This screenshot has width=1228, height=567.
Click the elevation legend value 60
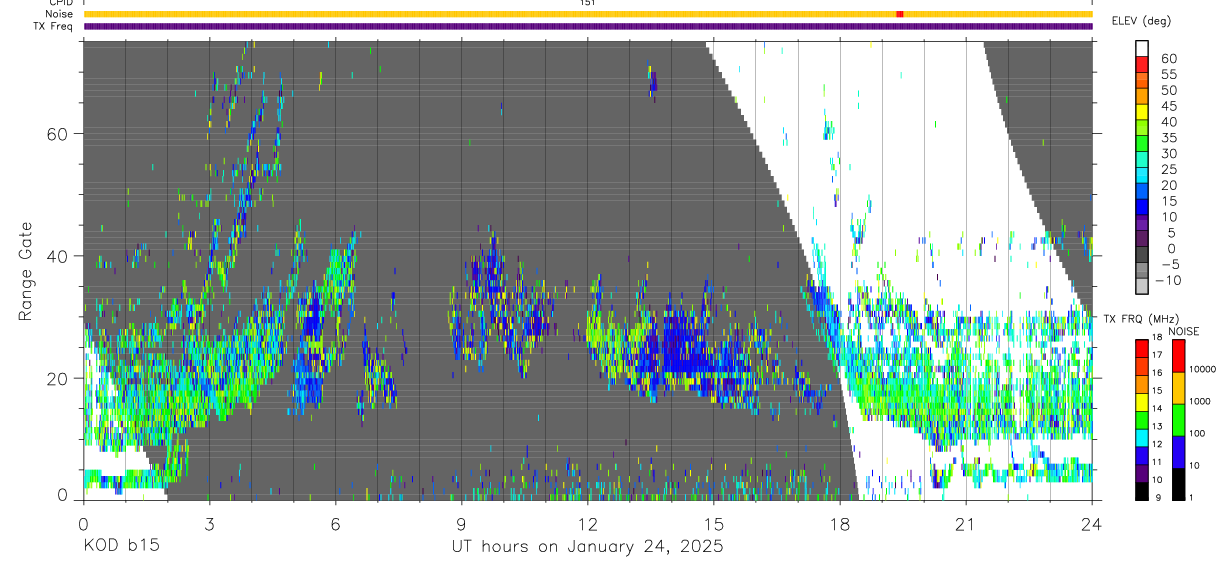1168,58
